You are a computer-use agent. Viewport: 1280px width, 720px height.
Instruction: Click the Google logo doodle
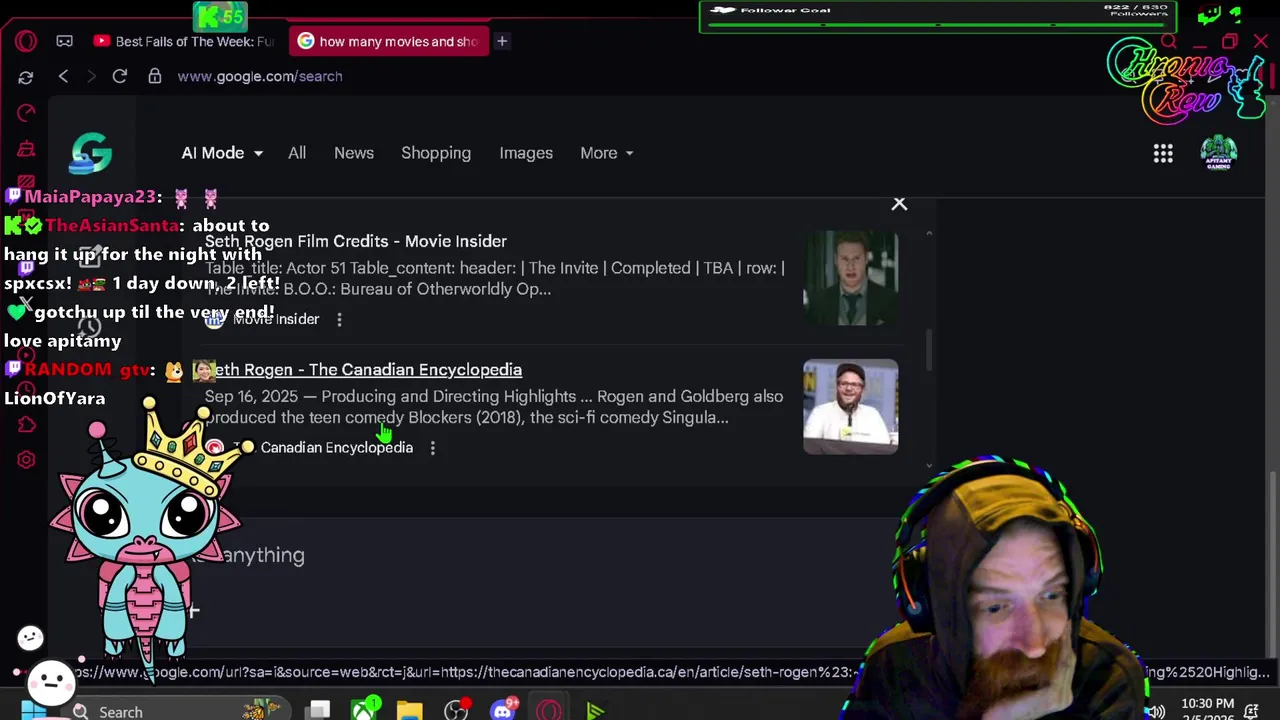tap(91, 153)
